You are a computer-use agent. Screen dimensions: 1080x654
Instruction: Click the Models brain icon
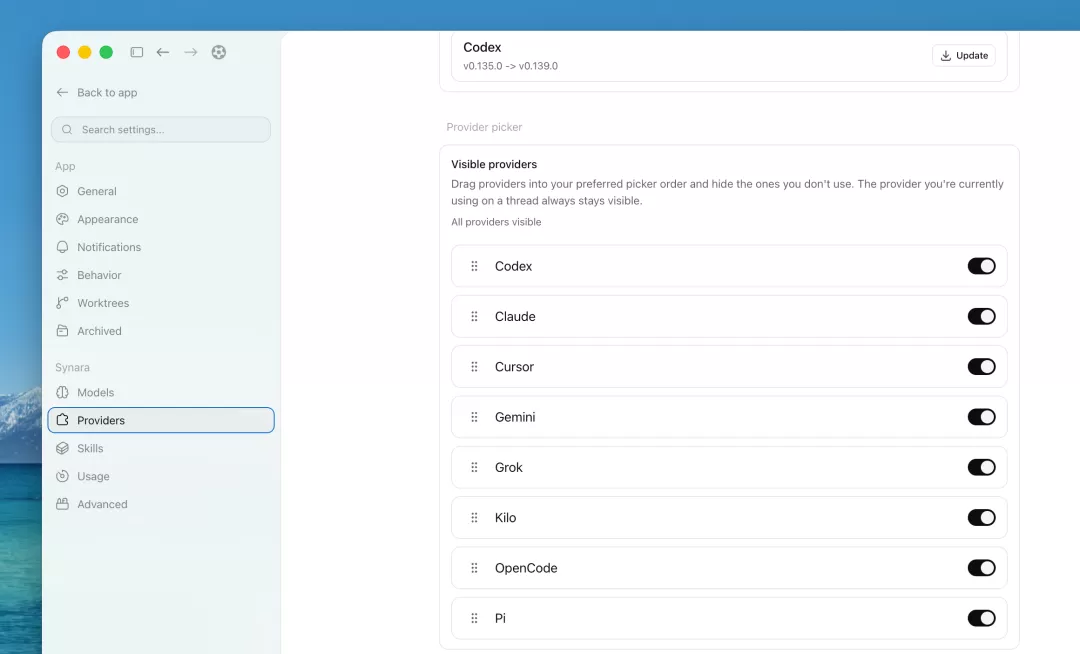tap(62, 392)
